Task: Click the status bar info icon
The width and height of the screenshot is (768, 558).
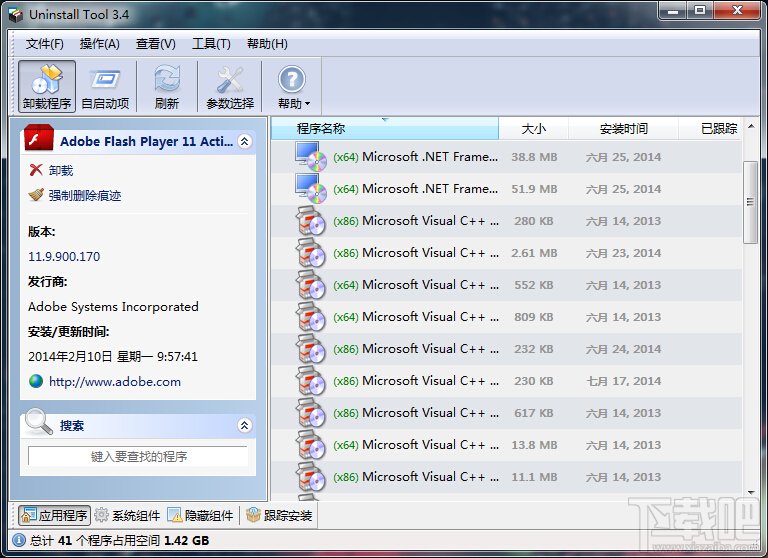Action: click(x=19, y=540)
